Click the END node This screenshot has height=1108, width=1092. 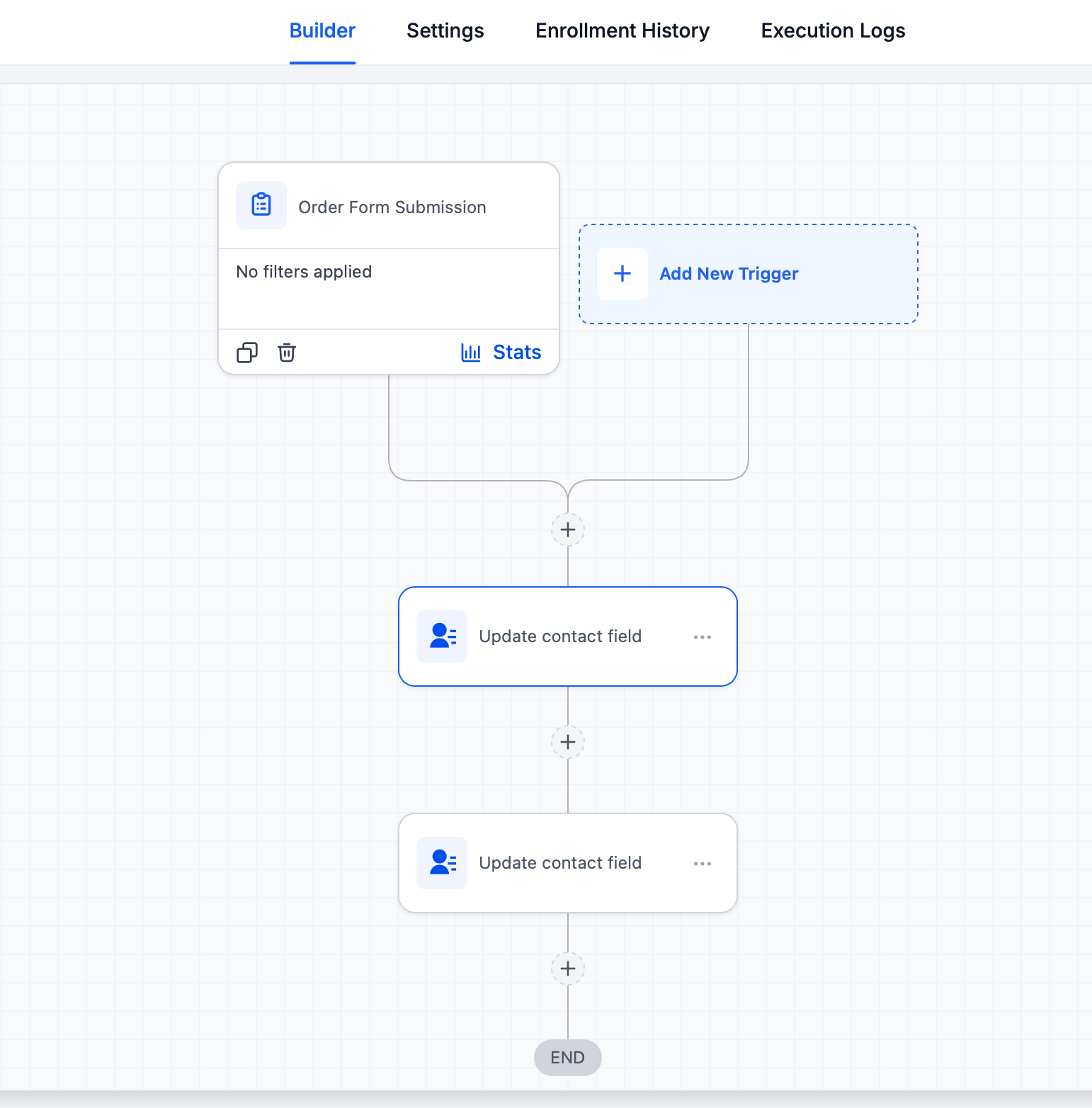568,1058
